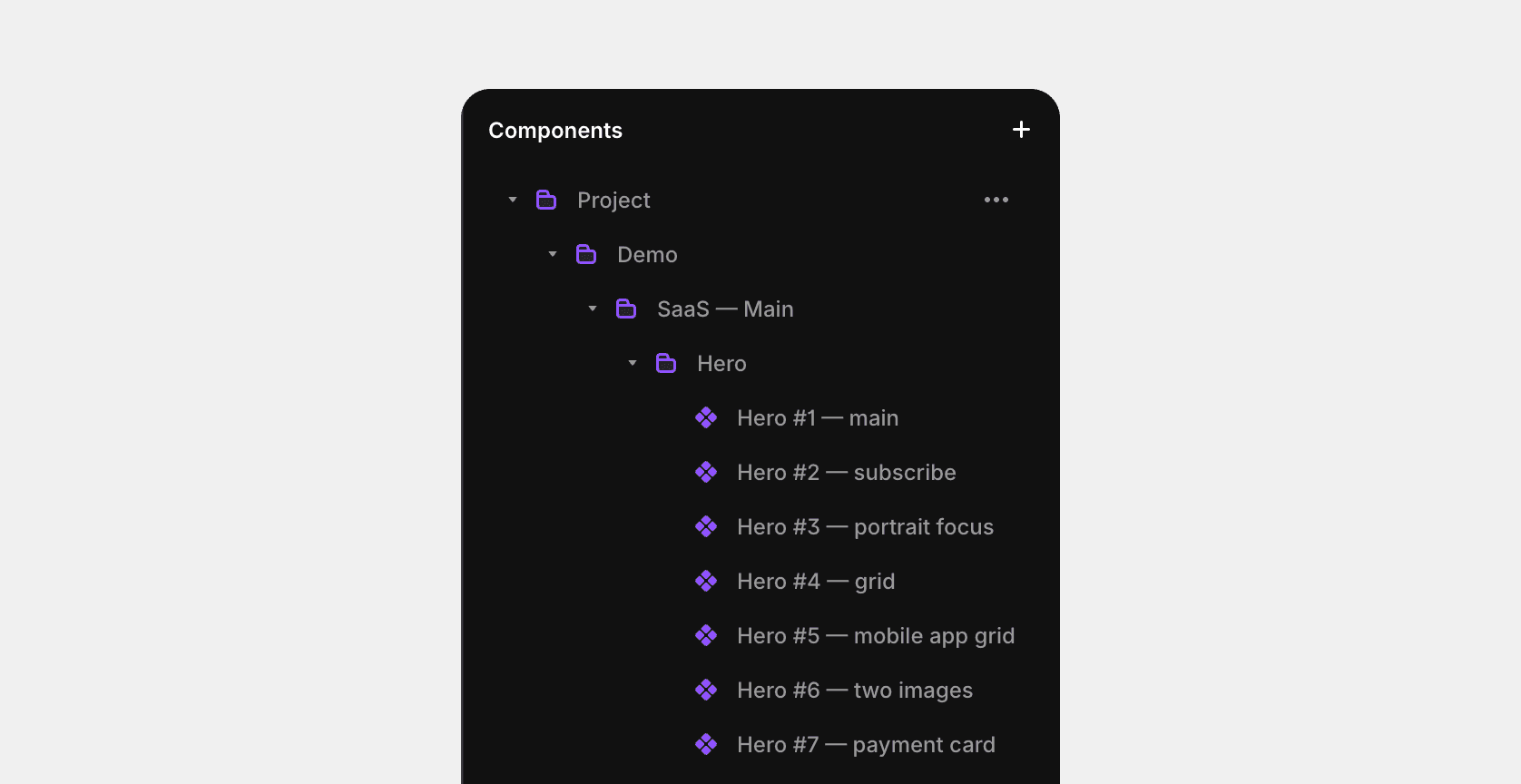
Task: Click the Hero folder icon
Action: [x=666, y=363]
